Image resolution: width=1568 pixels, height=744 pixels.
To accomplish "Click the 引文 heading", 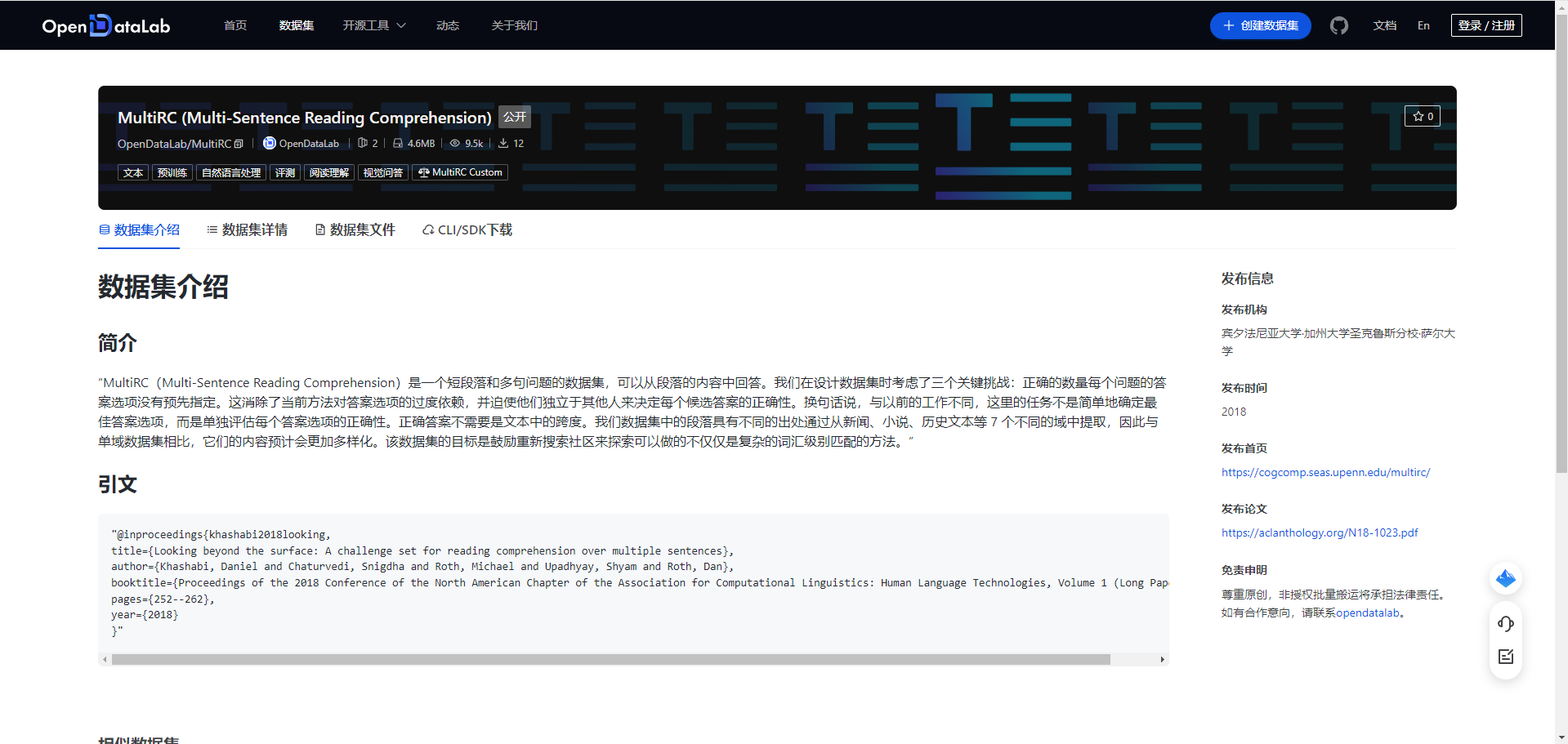I will [x=118, y=484].
